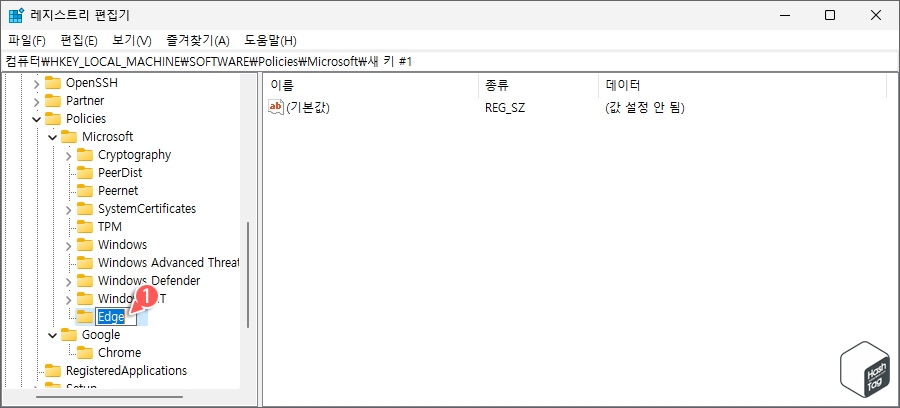Click the Policies folder icon
The width and height of the screenshot is (900, 408).
point(53,119)
